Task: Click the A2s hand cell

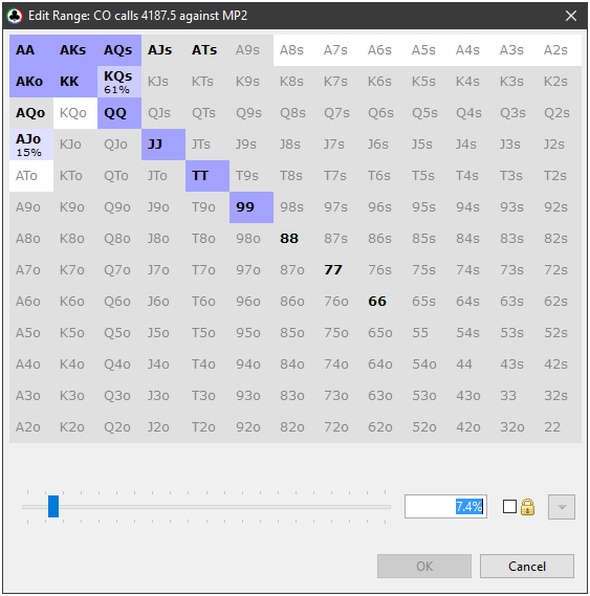Action: point(559,50)
